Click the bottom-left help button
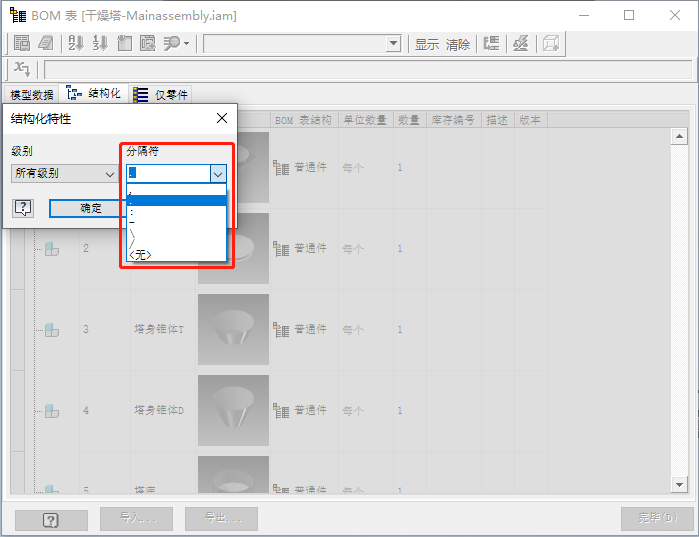Image resolution: width=699 pixels, height=537 pixels. point(51,520)
